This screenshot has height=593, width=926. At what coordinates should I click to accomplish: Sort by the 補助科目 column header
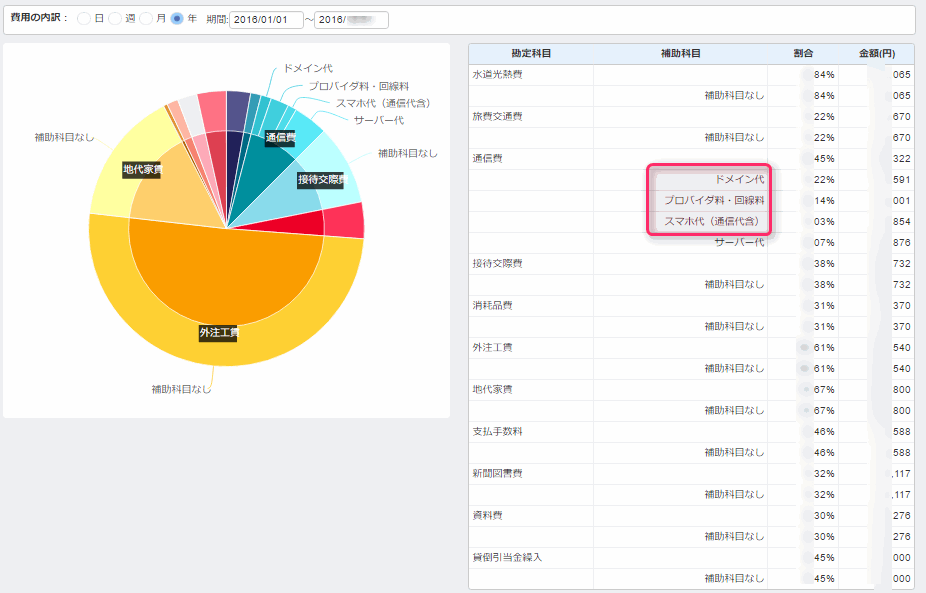coord(680,53)
